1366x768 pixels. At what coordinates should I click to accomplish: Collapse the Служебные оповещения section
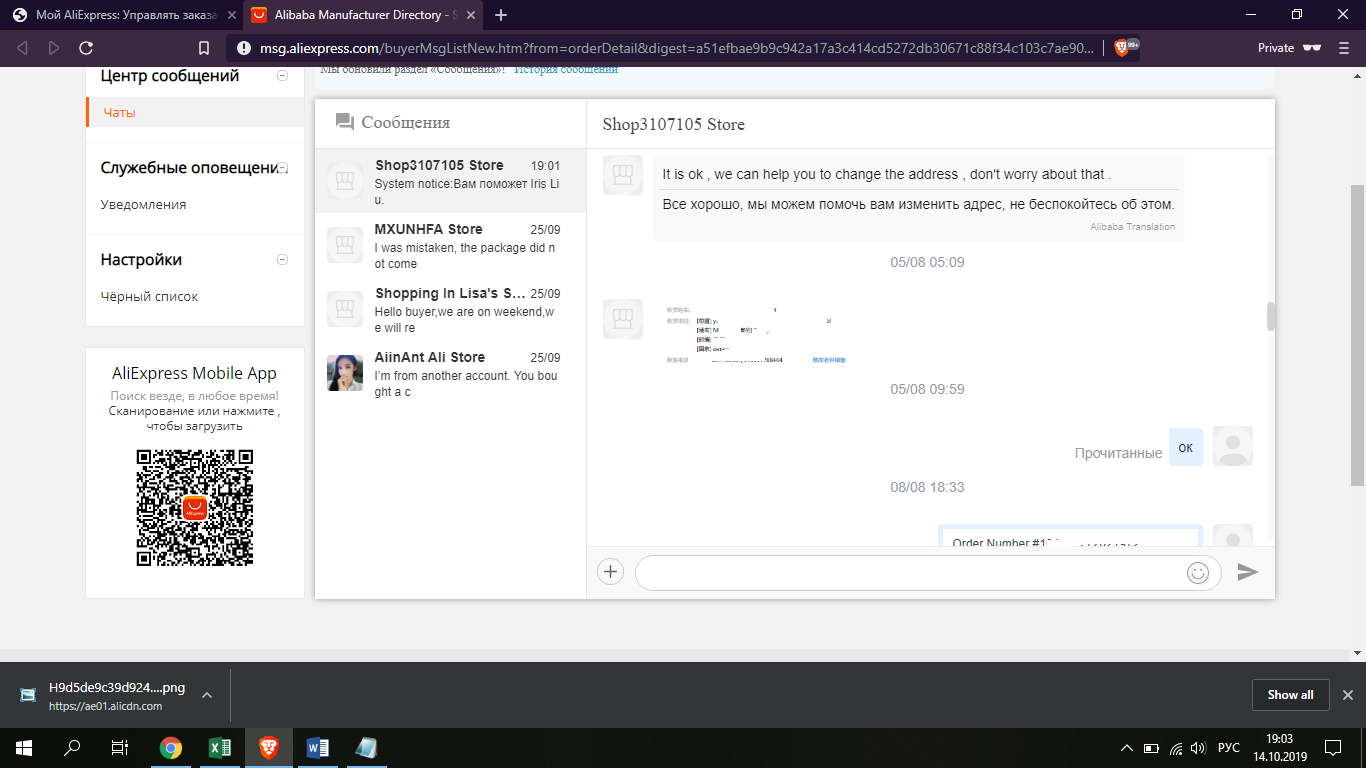tap(282, 167)
